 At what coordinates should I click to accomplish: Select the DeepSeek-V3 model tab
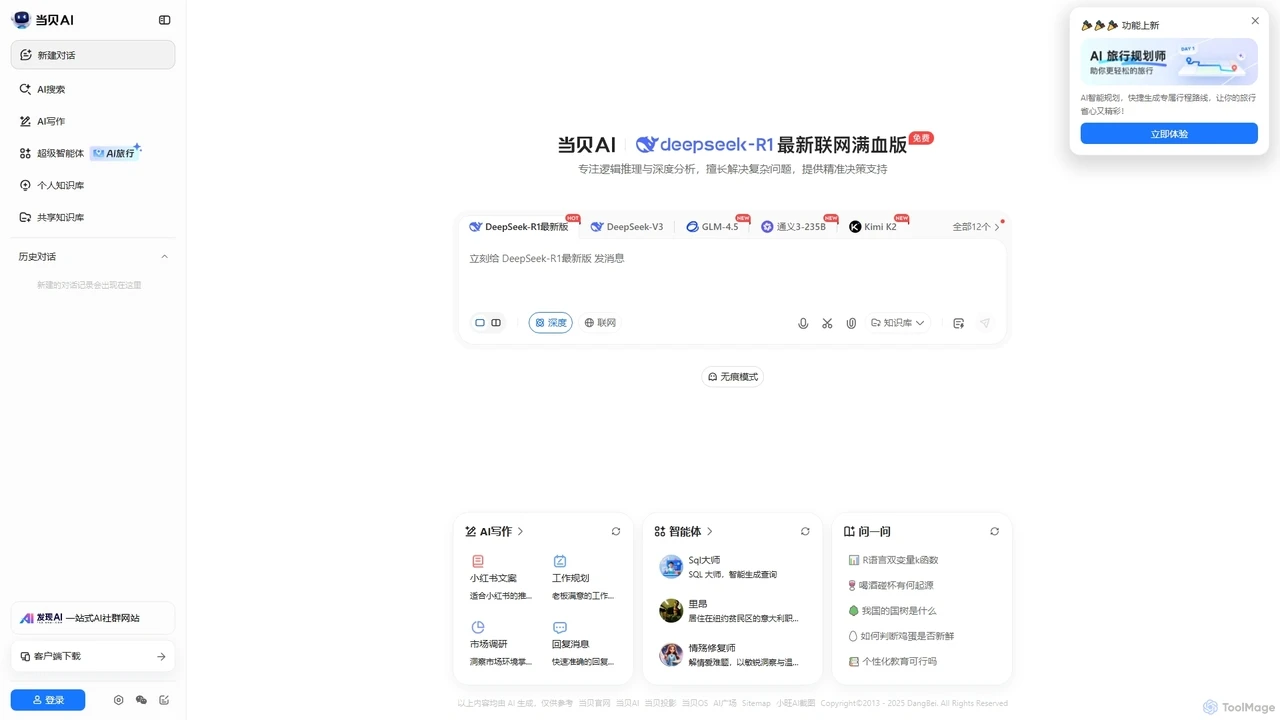[627, 227]
